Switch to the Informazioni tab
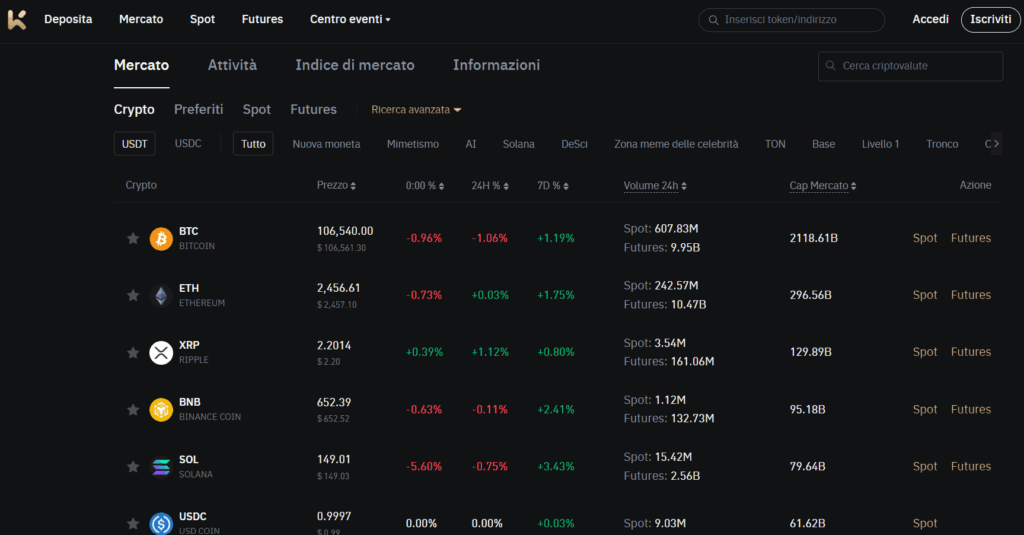The width and height of the screenshot is (1024, 535). point(496,65)
